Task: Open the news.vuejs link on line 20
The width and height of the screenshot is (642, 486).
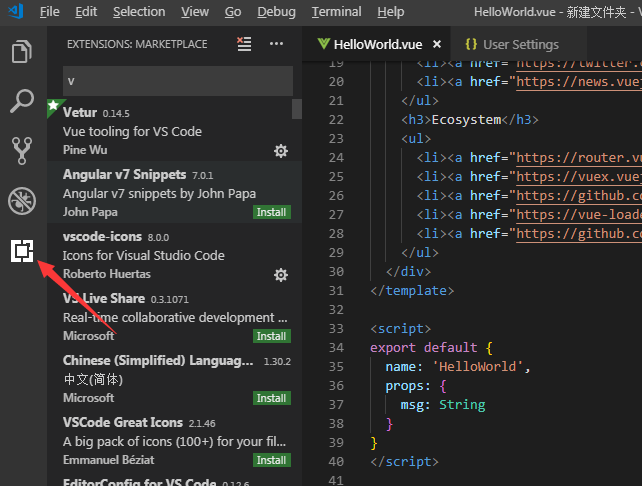Action: [x=579, y=82]
